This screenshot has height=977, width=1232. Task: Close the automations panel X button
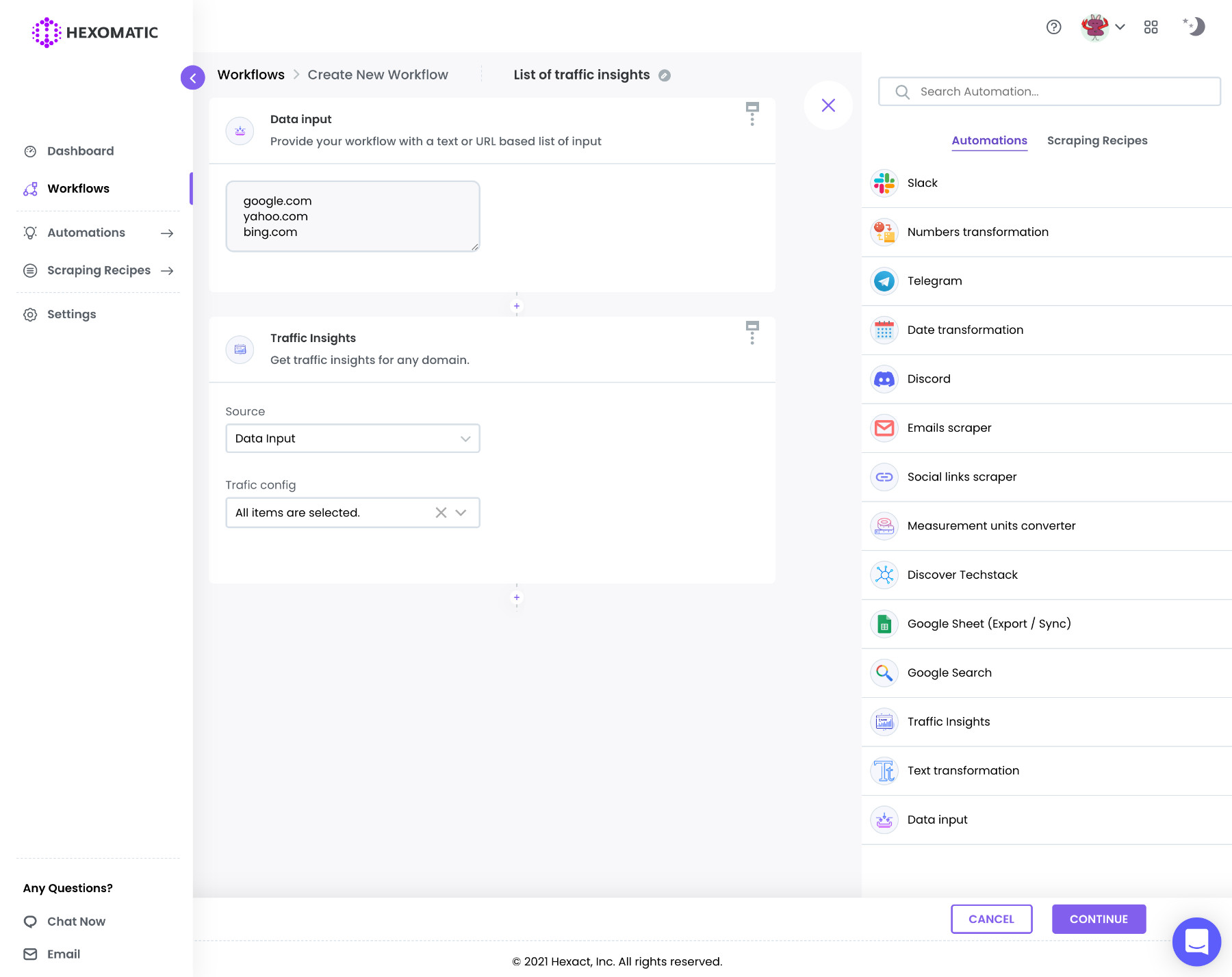[828, 105]
